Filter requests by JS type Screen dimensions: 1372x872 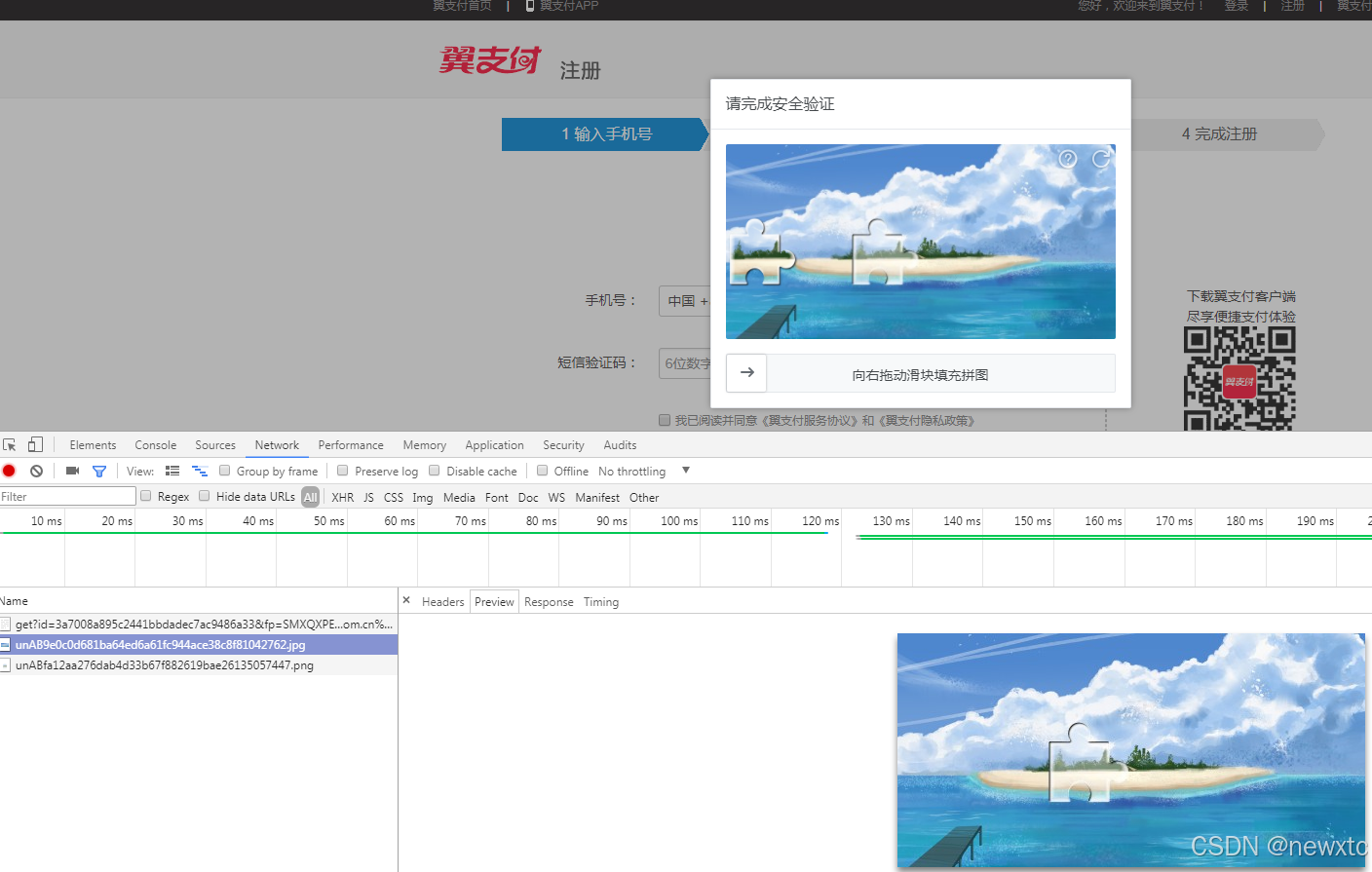[368, 497]
